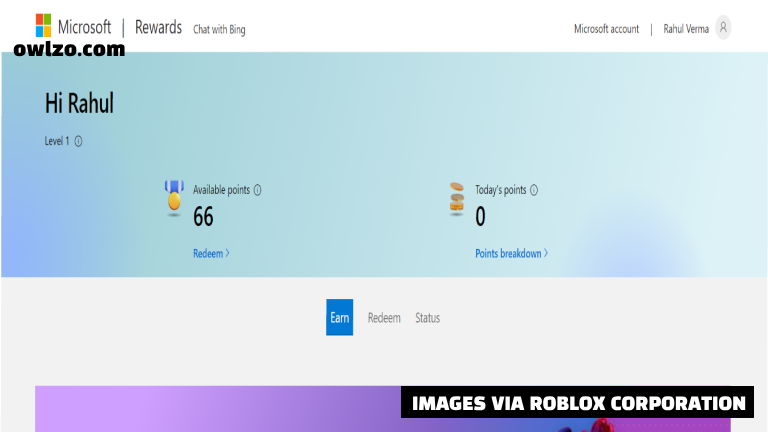Viewport: 768px width, 432px height.
Task: Click the Today's points coins icon
Action: pos(456,199)
